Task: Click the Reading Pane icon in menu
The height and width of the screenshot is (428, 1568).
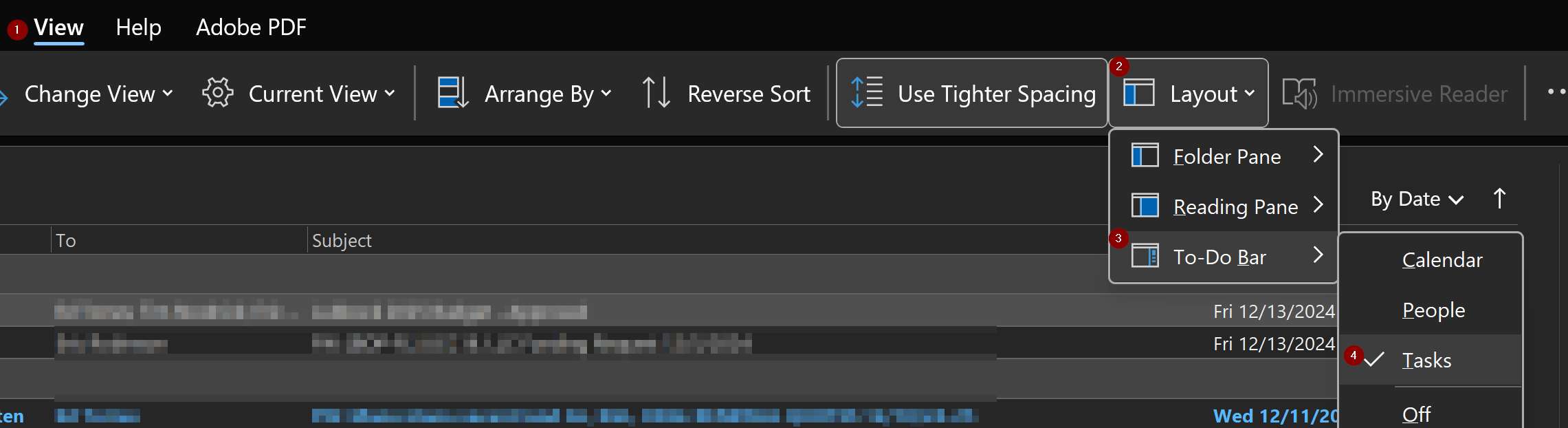Action: coord(1145,206)
